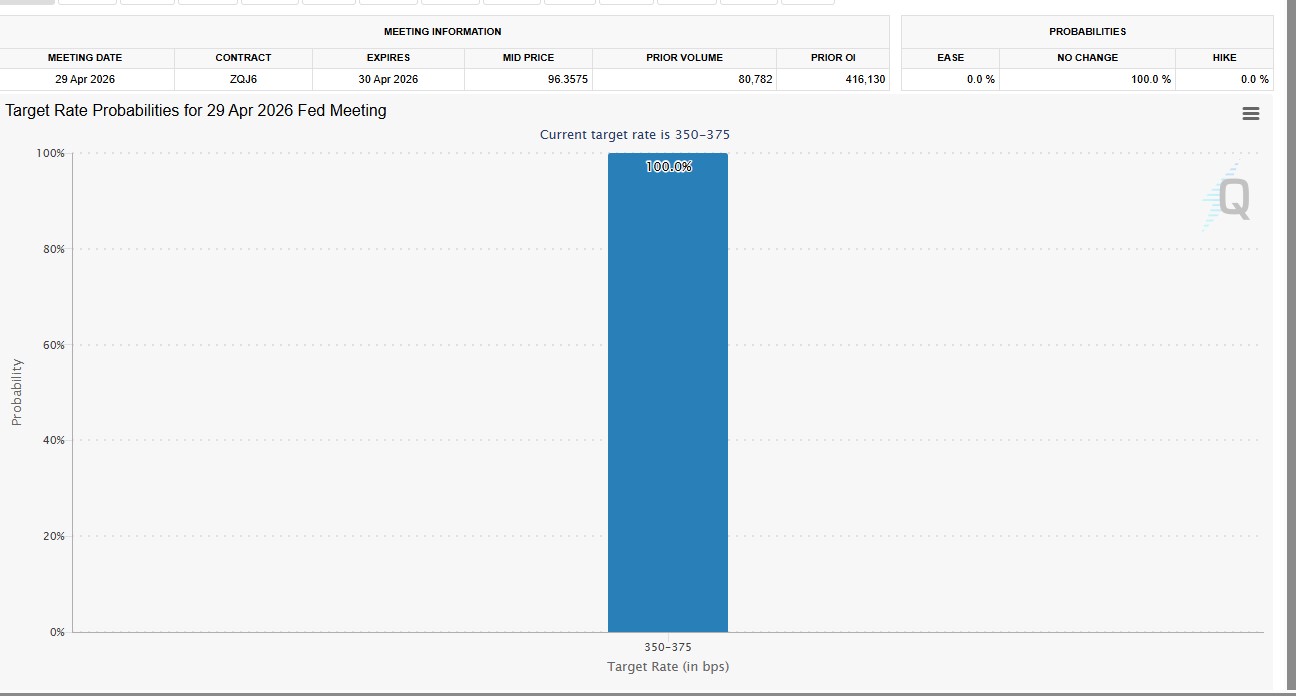Click the MID PRICE column header
This screenshot has height=696, width=1296.
[x=527, y=57]
